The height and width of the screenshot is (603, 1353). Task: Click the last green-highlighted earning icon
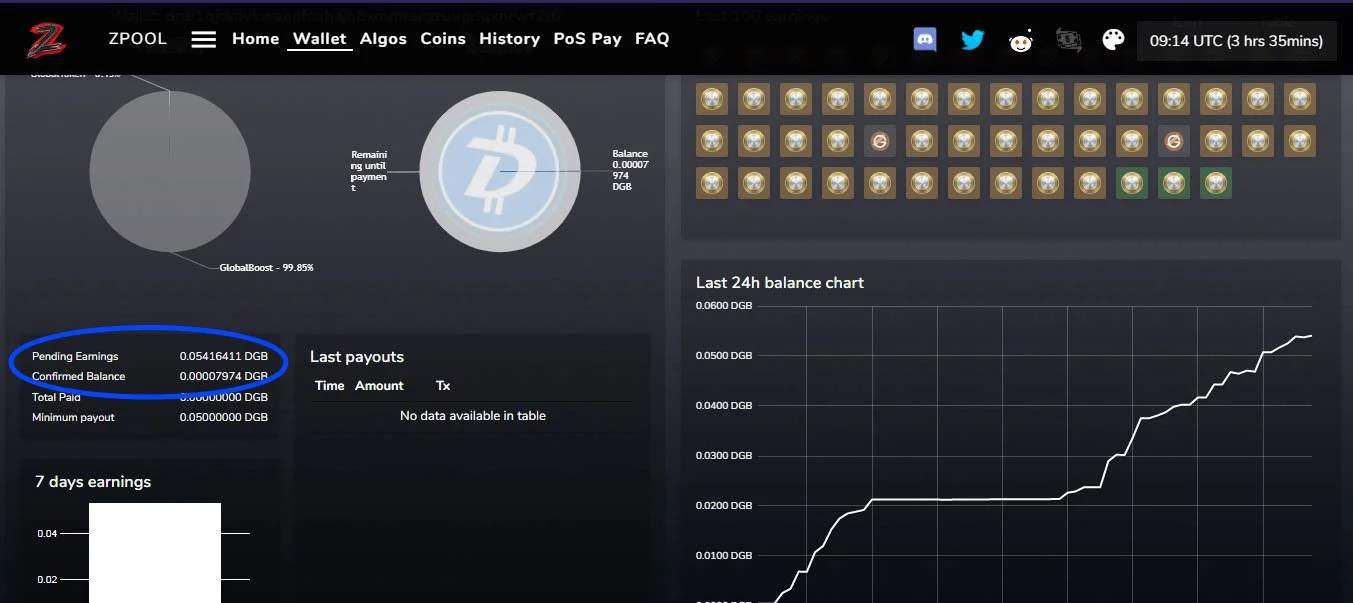click(x=1215, y=183)
